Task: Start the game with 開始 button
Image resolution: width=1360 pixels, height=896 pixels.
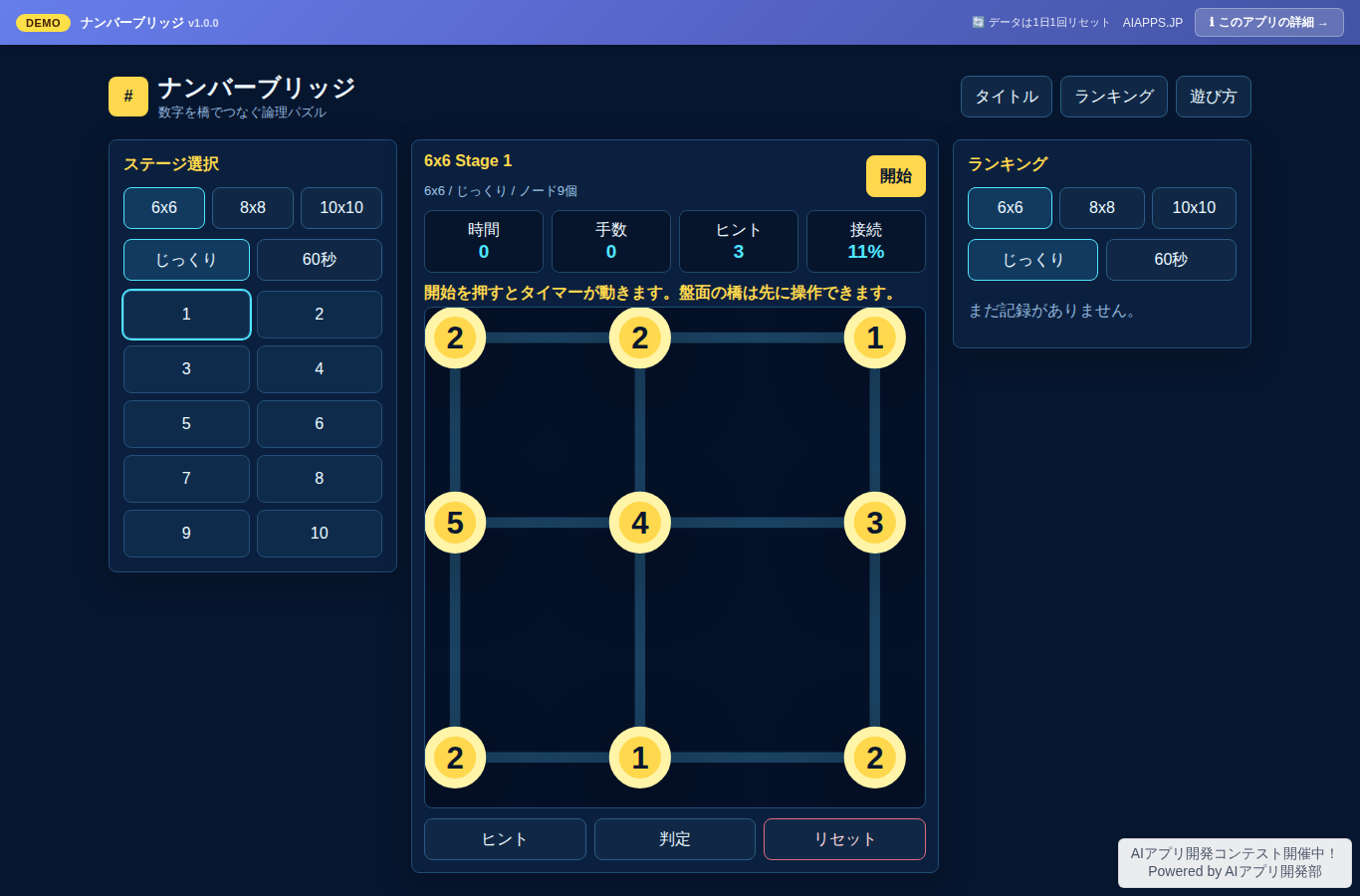Action: (896, 176)
